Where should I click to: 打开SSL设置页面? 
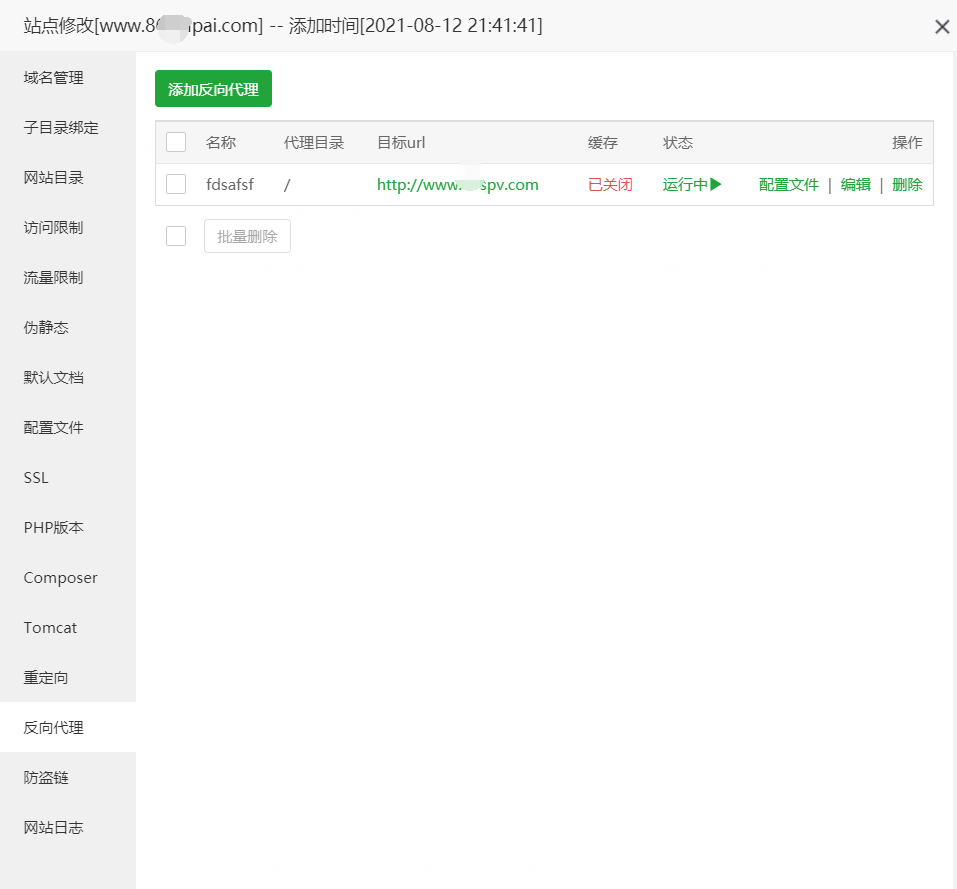point(35,477)
